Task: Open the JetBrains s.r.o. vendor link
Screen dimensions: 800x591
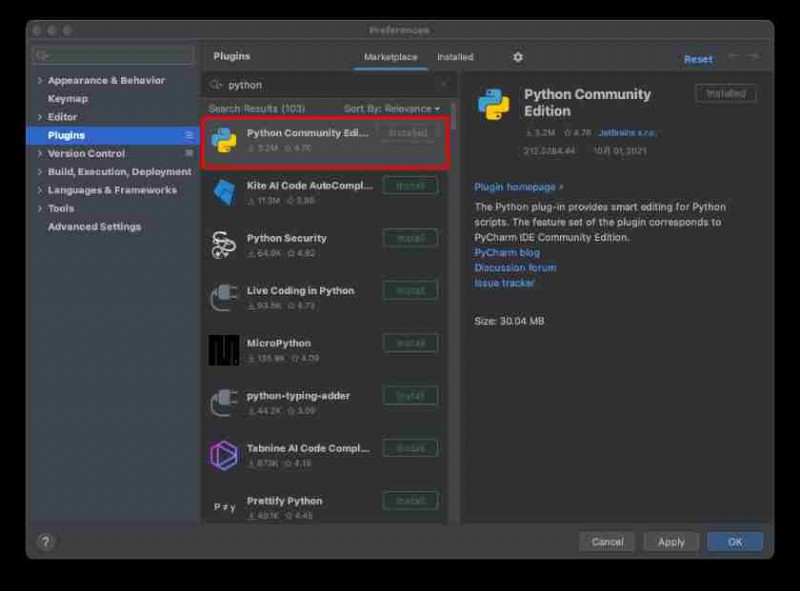Action: coord(627,133)
